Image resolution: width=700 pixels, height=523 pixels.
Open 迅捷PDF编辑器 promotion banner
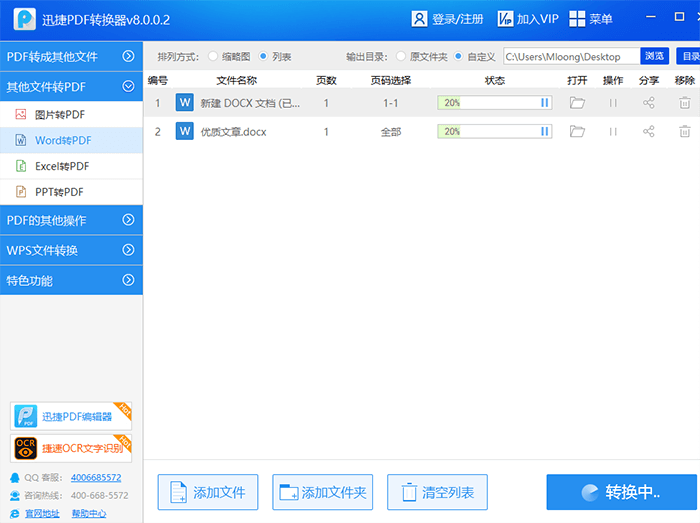[x=71, y=416]
